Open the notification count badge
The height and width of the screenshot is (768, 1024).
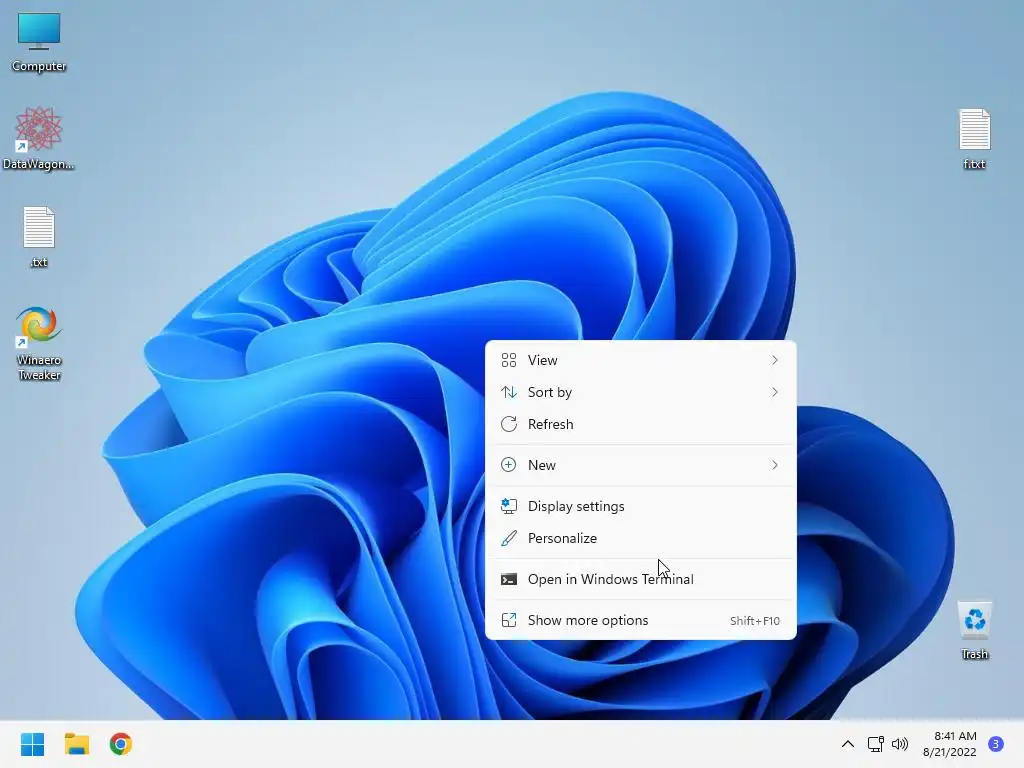pyautogui.click(x=996, y=744)
